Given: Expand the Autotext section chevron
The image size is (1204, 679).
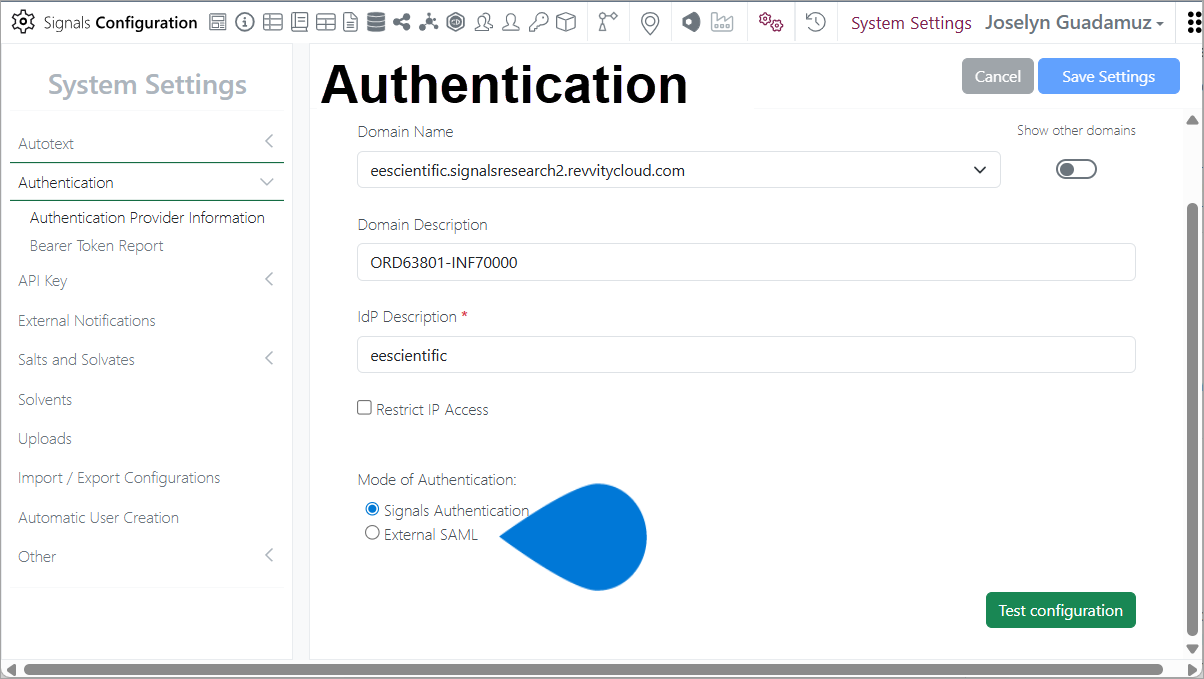Looking at the screenshot, I should pyautogui.click(x=268, y=142).
